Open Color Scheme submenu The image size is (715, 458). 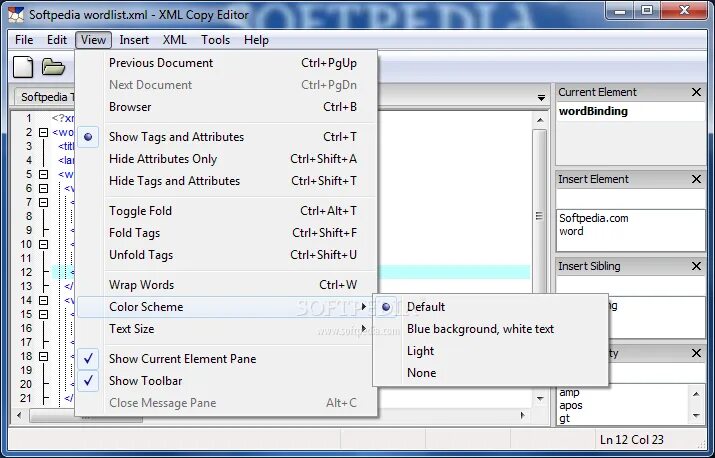(227, 307)
